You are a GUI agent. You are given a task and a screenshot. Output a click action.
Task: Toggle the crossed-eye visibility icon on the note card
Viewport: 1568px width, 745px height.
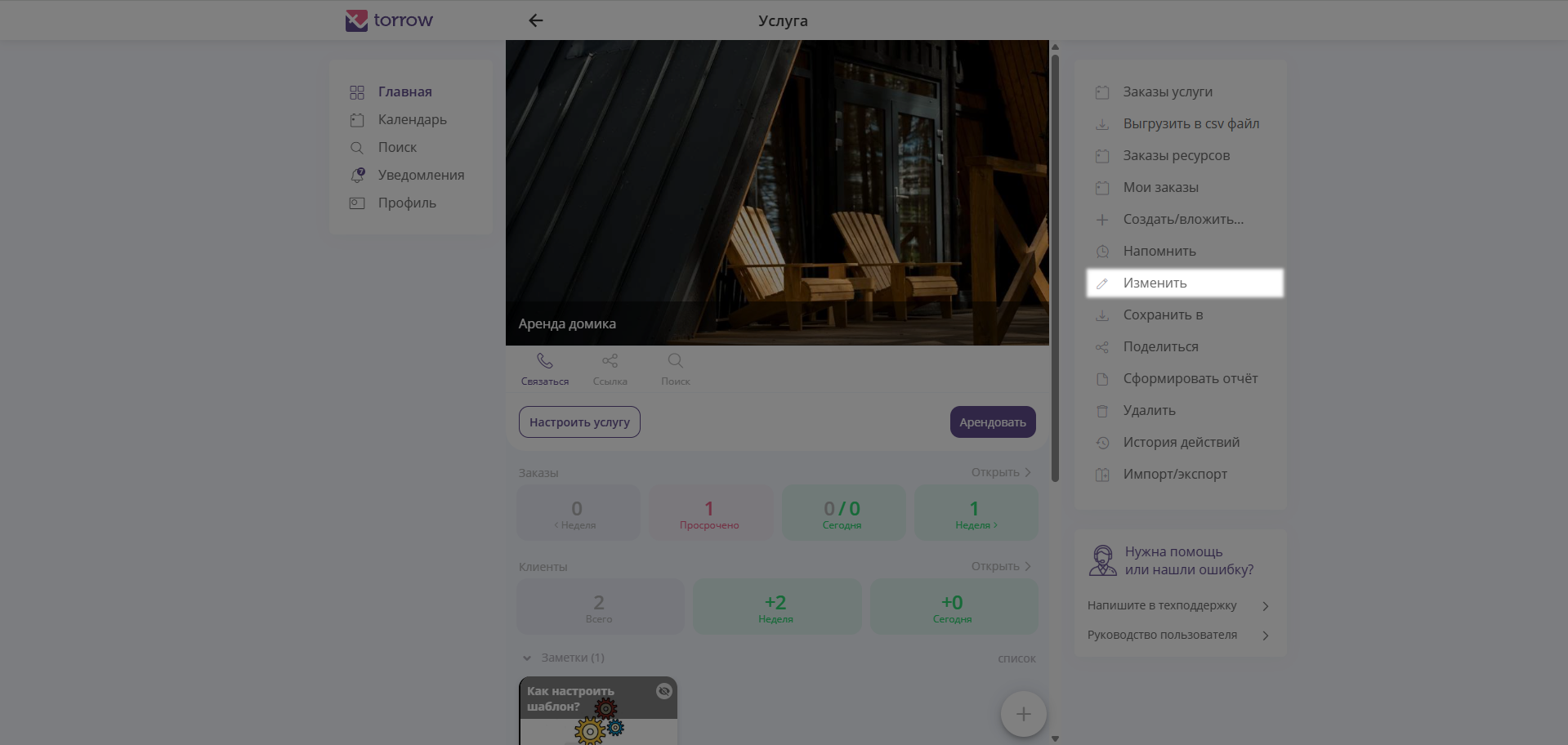pyautogui.click(x=664, y=691)
